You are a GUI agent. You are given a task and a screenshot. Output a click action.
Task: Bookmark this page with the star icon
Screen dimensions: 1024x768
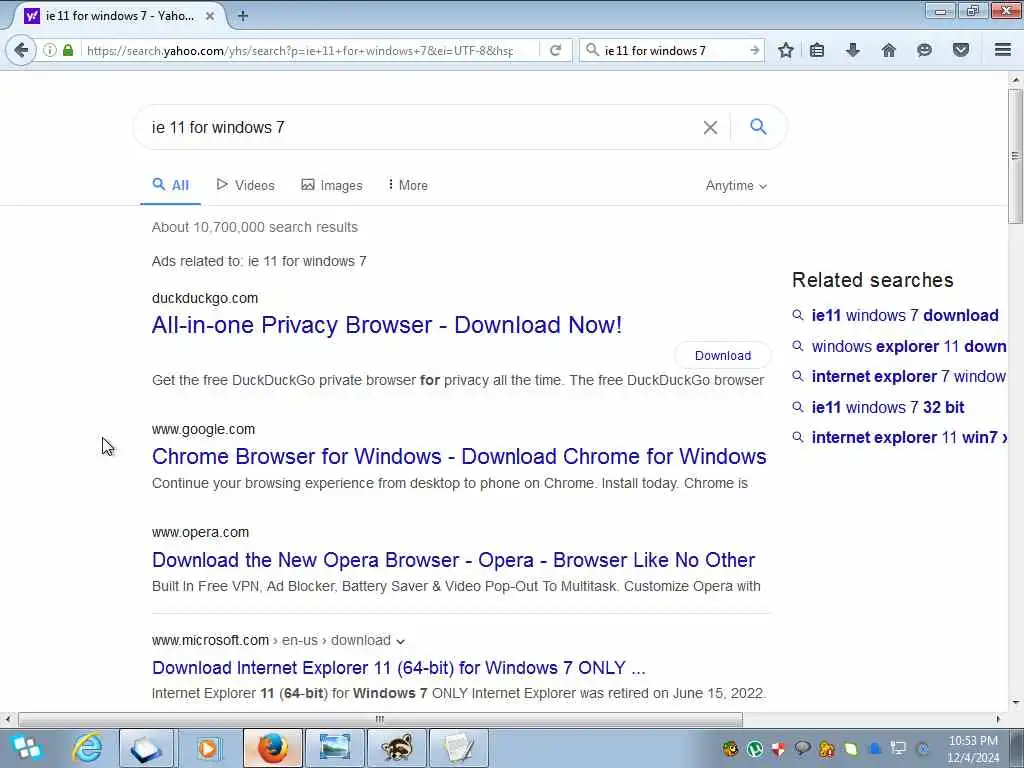786,50
